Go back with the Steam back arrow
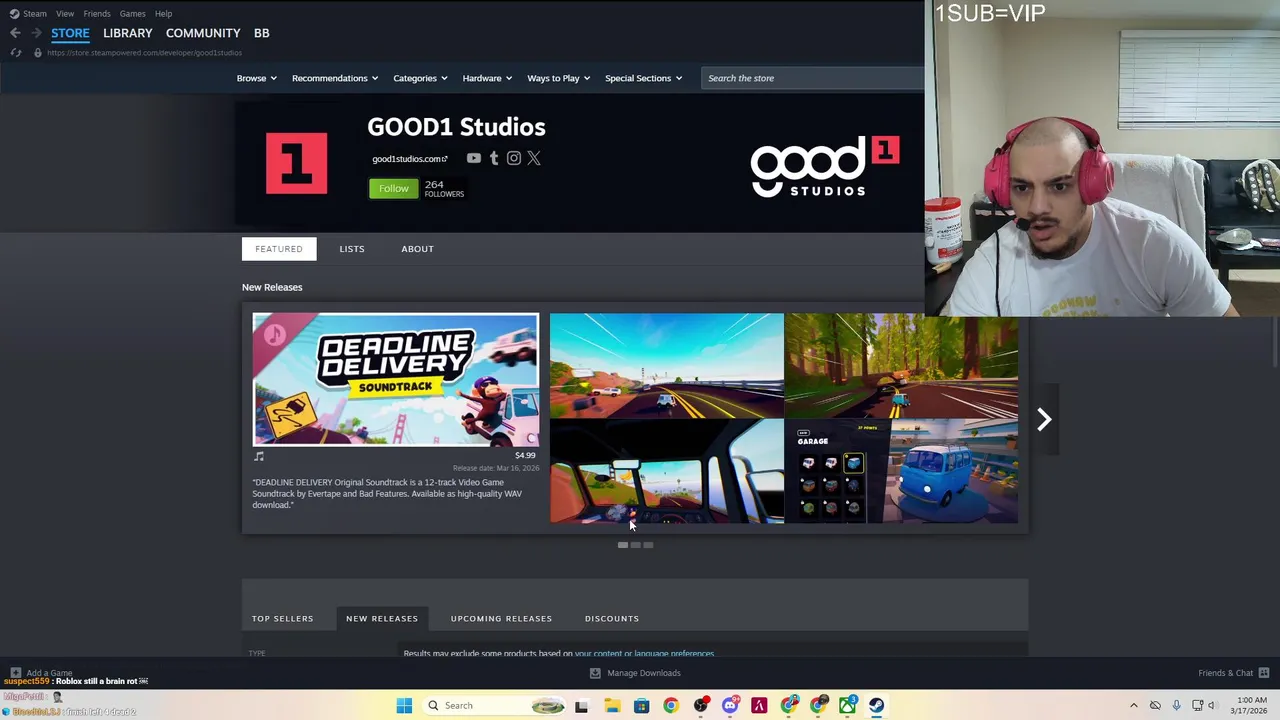Viewport: 1280px width, 720px height. (x=15, y=33)
